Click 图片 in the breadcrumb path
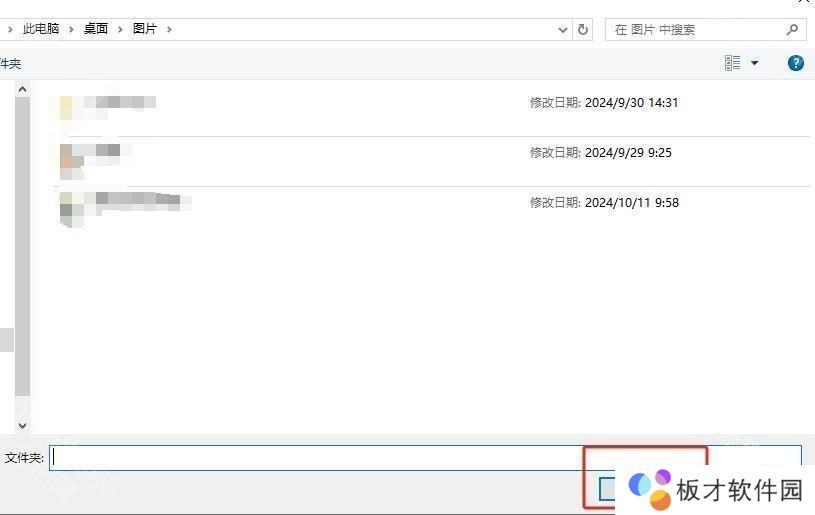The height and width of the screenshot is (515, 815). pos(145,29)
